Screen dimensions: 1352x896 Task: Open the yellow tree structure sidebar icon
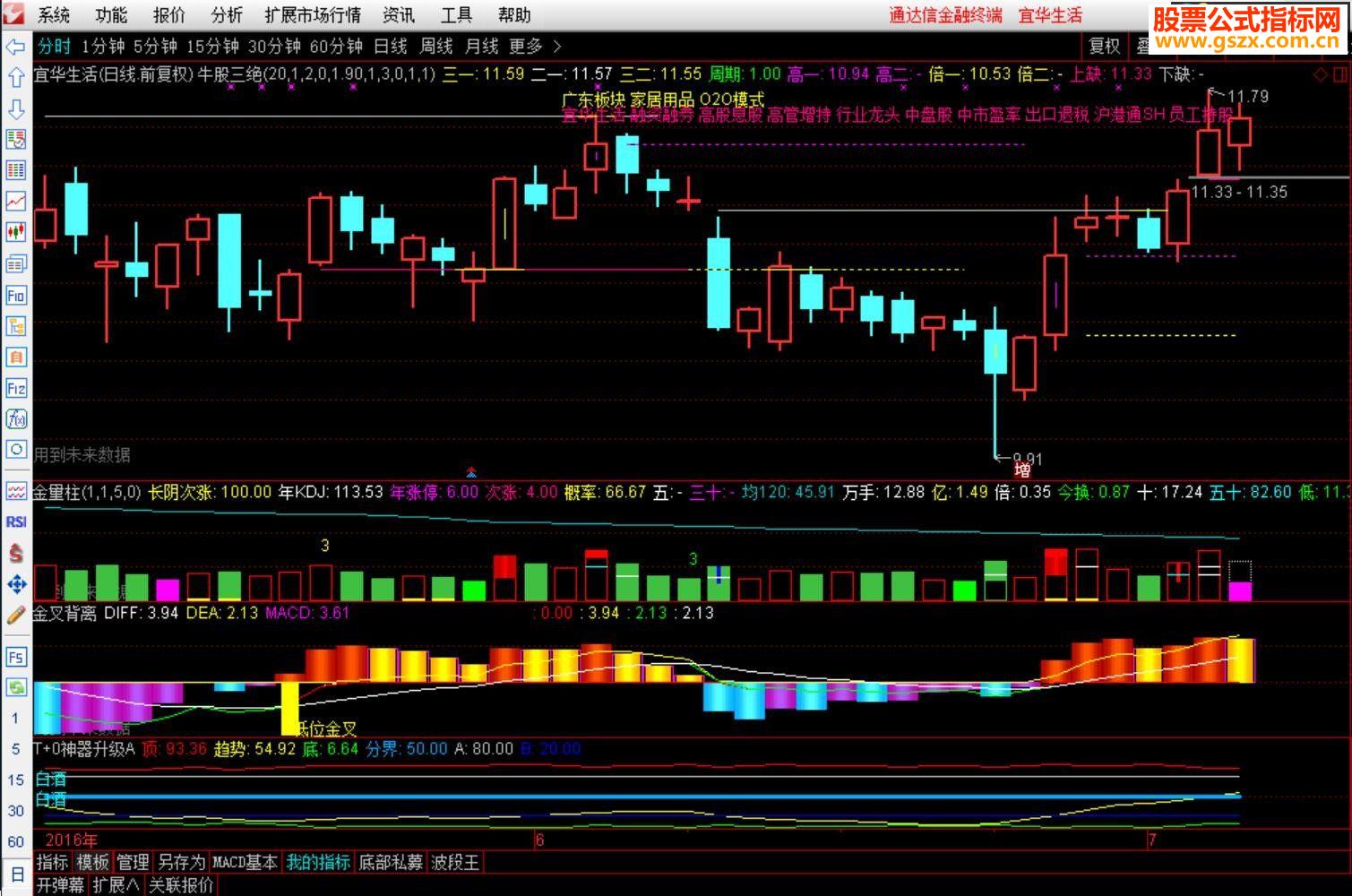15,326
